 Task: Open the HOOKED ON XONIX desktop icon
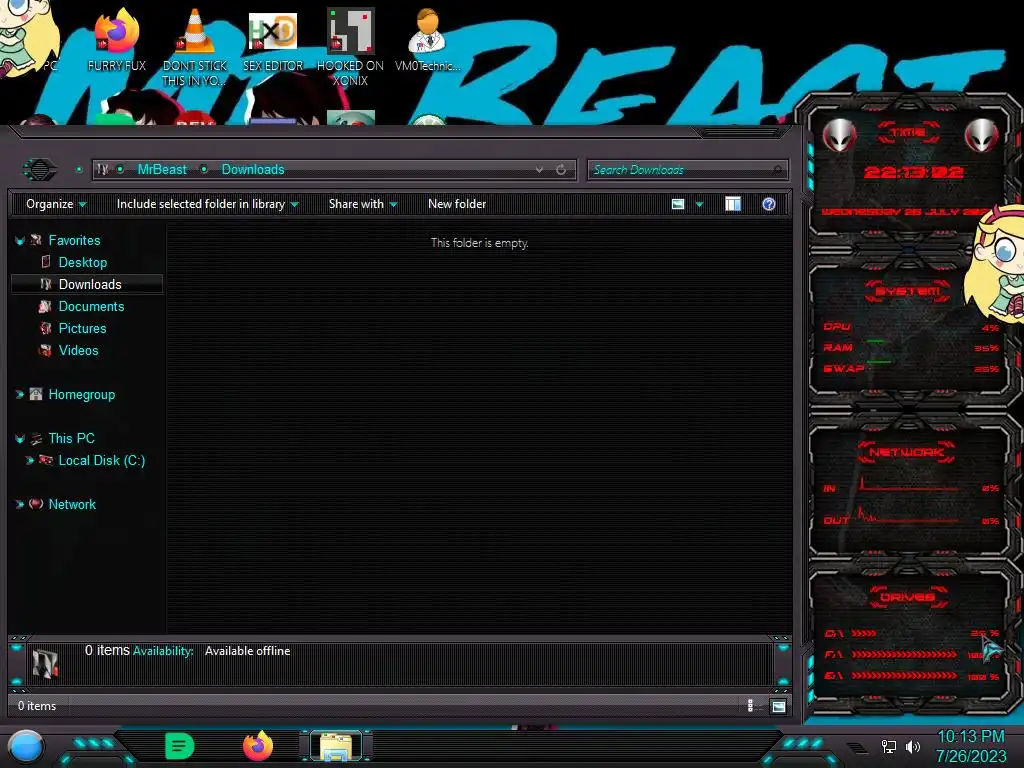click(350, 47)
